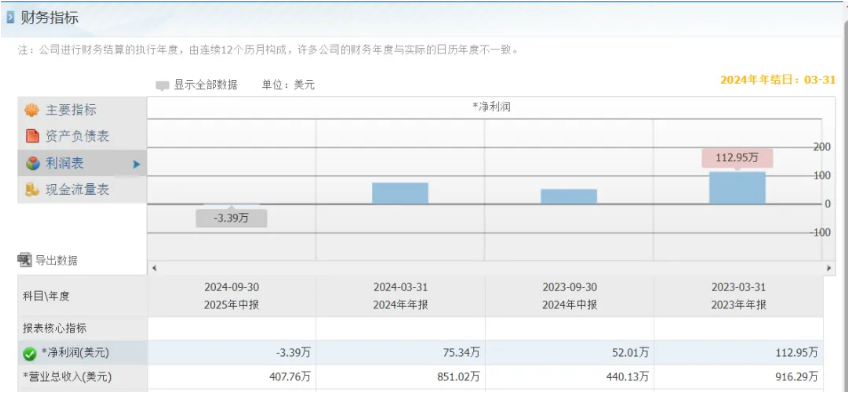This screenshot has height=397, width=851.
Task: Click the -3.39万 chart tooltip label
Action: coord(231,218)
